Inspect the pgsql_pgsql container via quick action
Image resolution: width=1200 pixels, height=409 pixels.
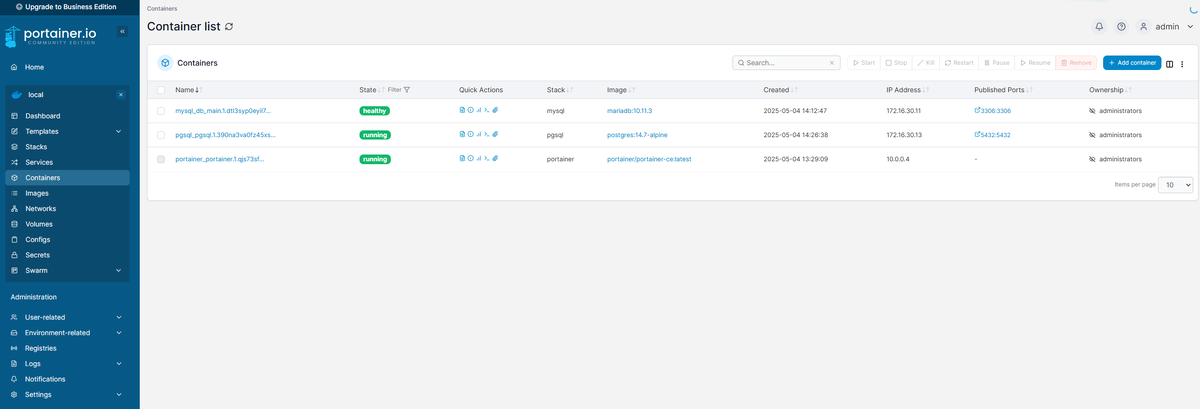(471, 134)
